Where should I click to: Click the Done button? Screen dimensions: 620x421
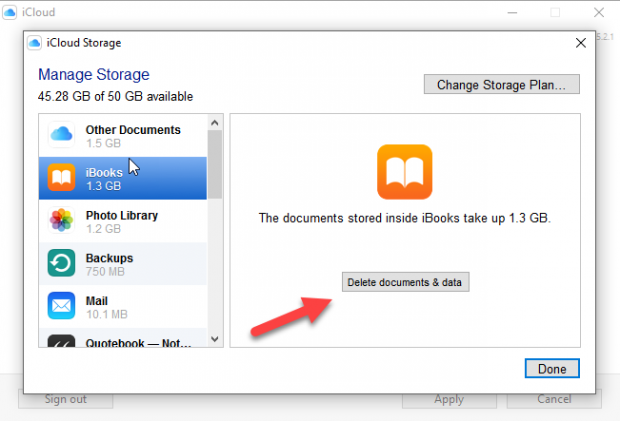pos(551,369)
